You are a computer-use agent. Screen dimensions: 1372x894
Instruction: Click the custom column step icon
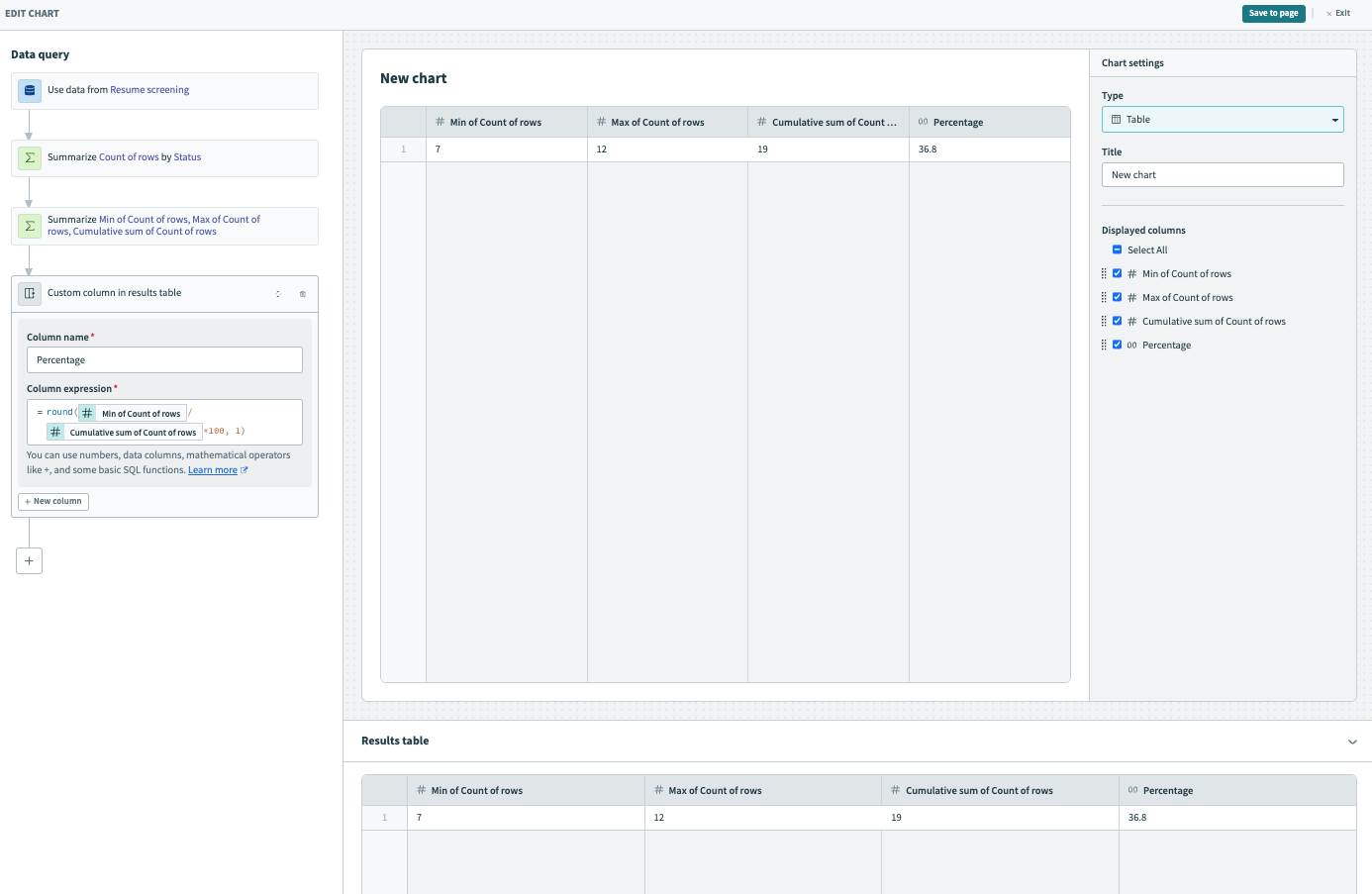pos(30,293)
